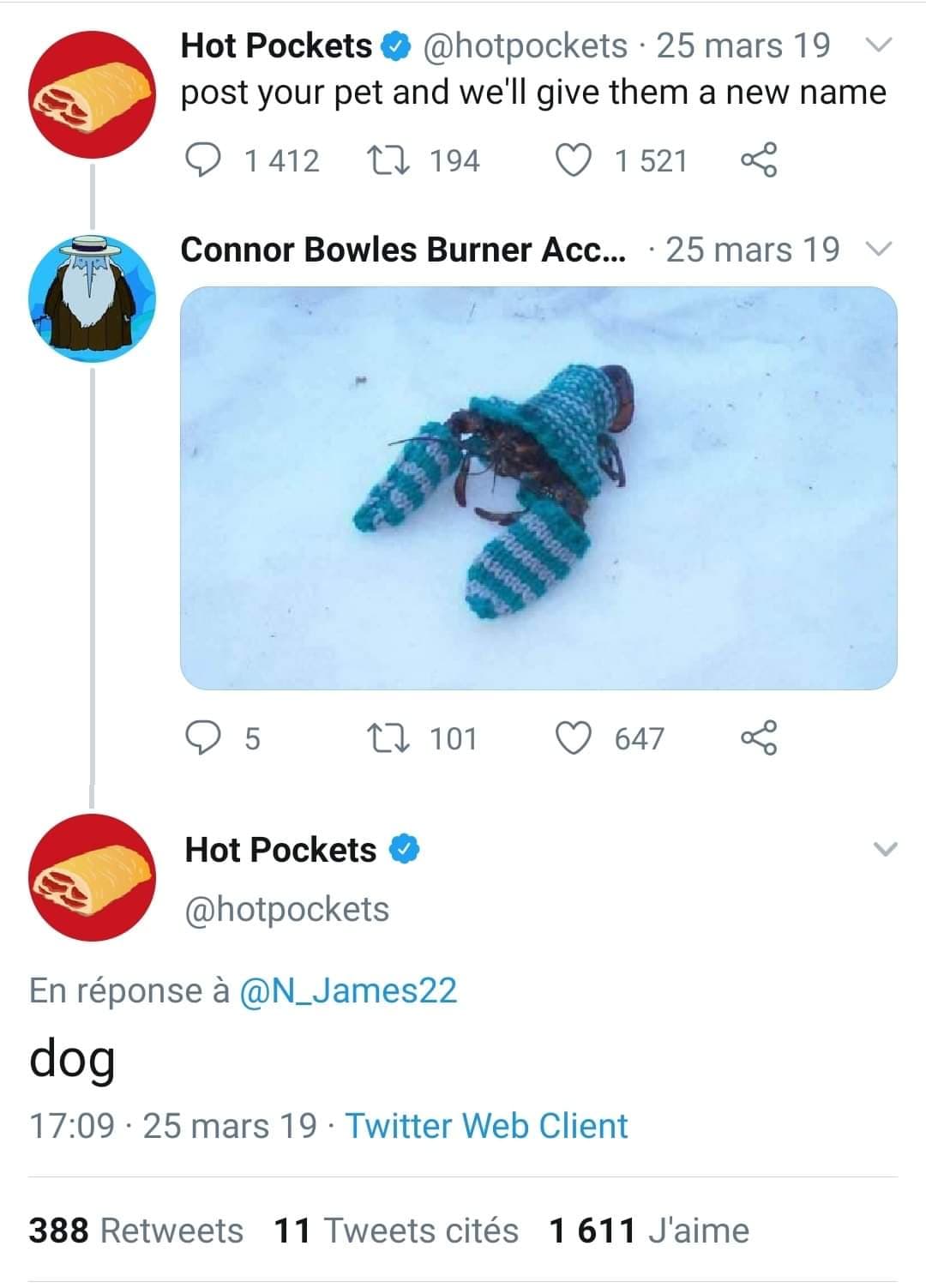Share the original Hot Pockets tweet
Image resolution: width=926 pixels, height=1288 pixels.
point(758,160)
